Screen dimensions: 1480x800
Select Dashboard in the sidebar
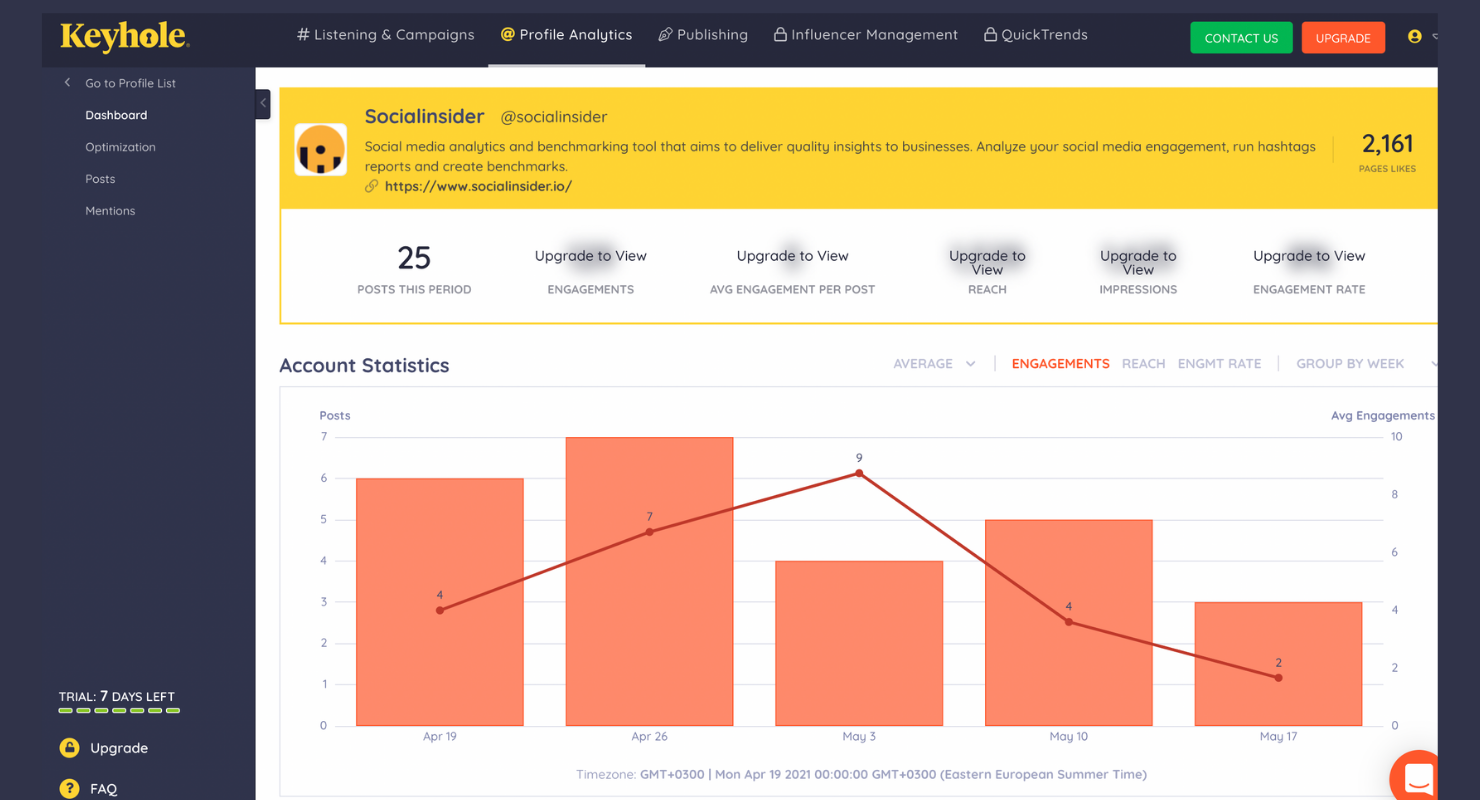click(x=116, y=115)
